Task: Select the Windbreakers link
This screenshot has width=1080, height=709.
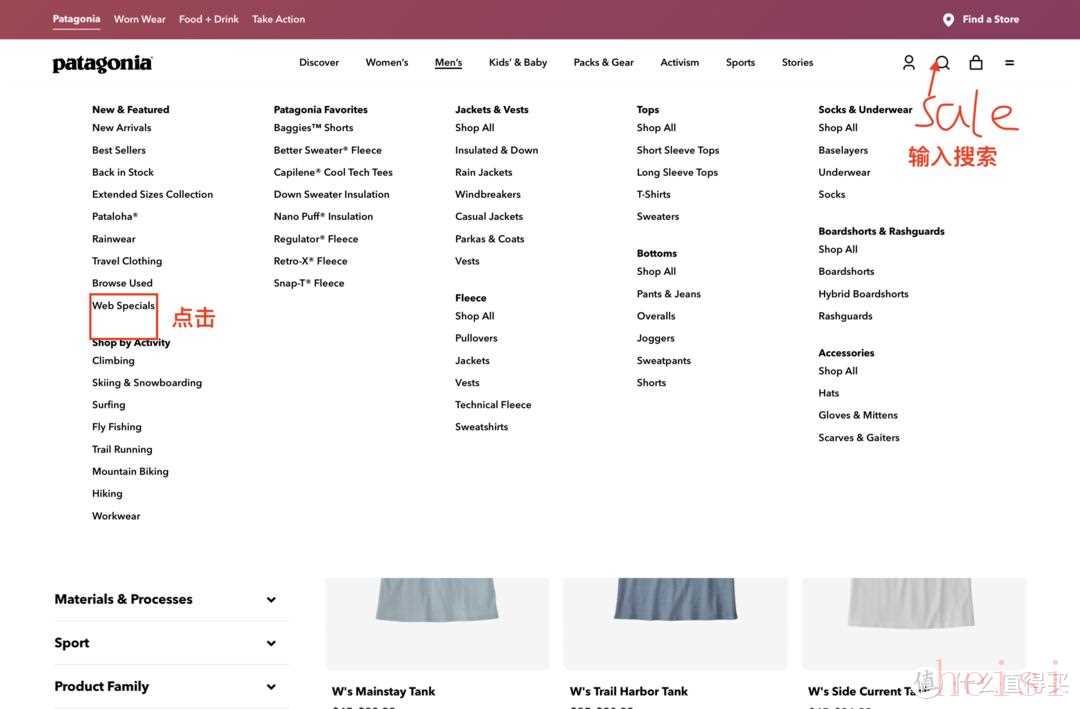Action: 488,194
